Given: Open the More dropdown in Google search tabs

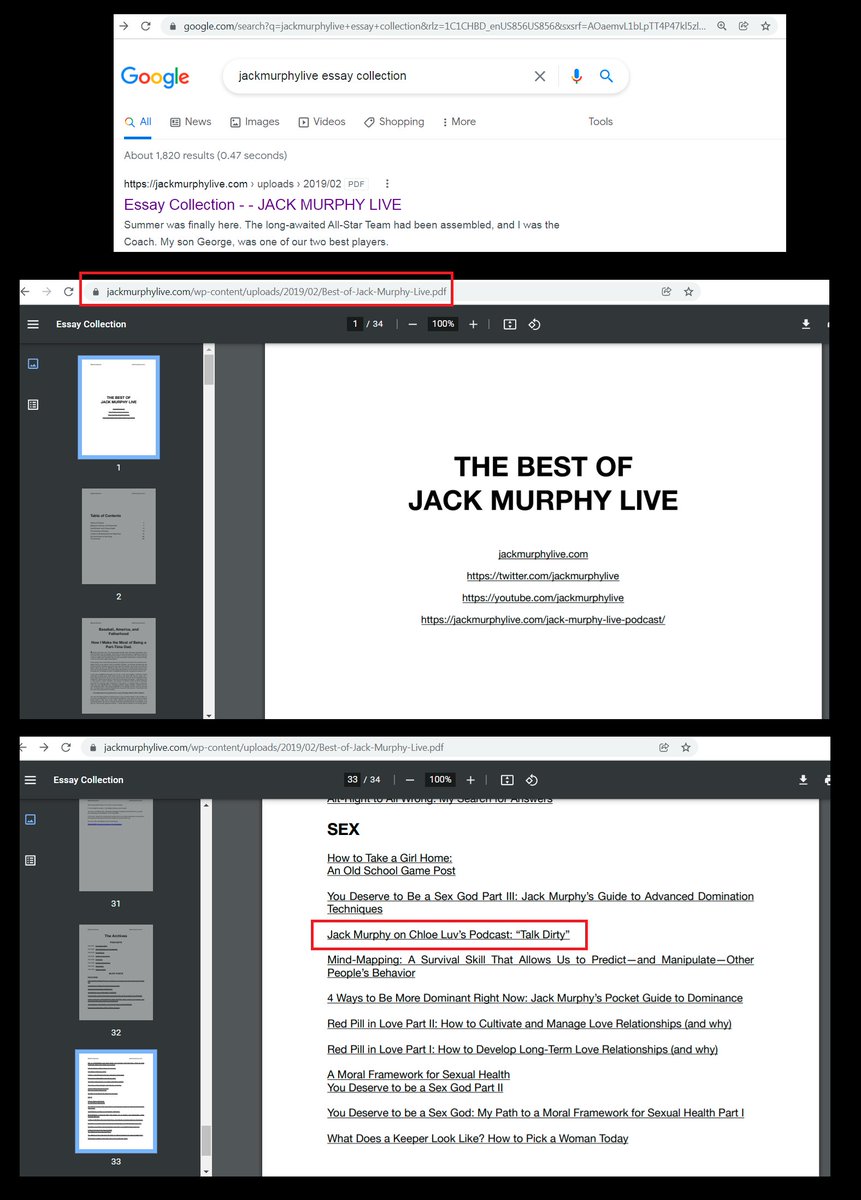Looking at the screenshot, I should (459, 122).
